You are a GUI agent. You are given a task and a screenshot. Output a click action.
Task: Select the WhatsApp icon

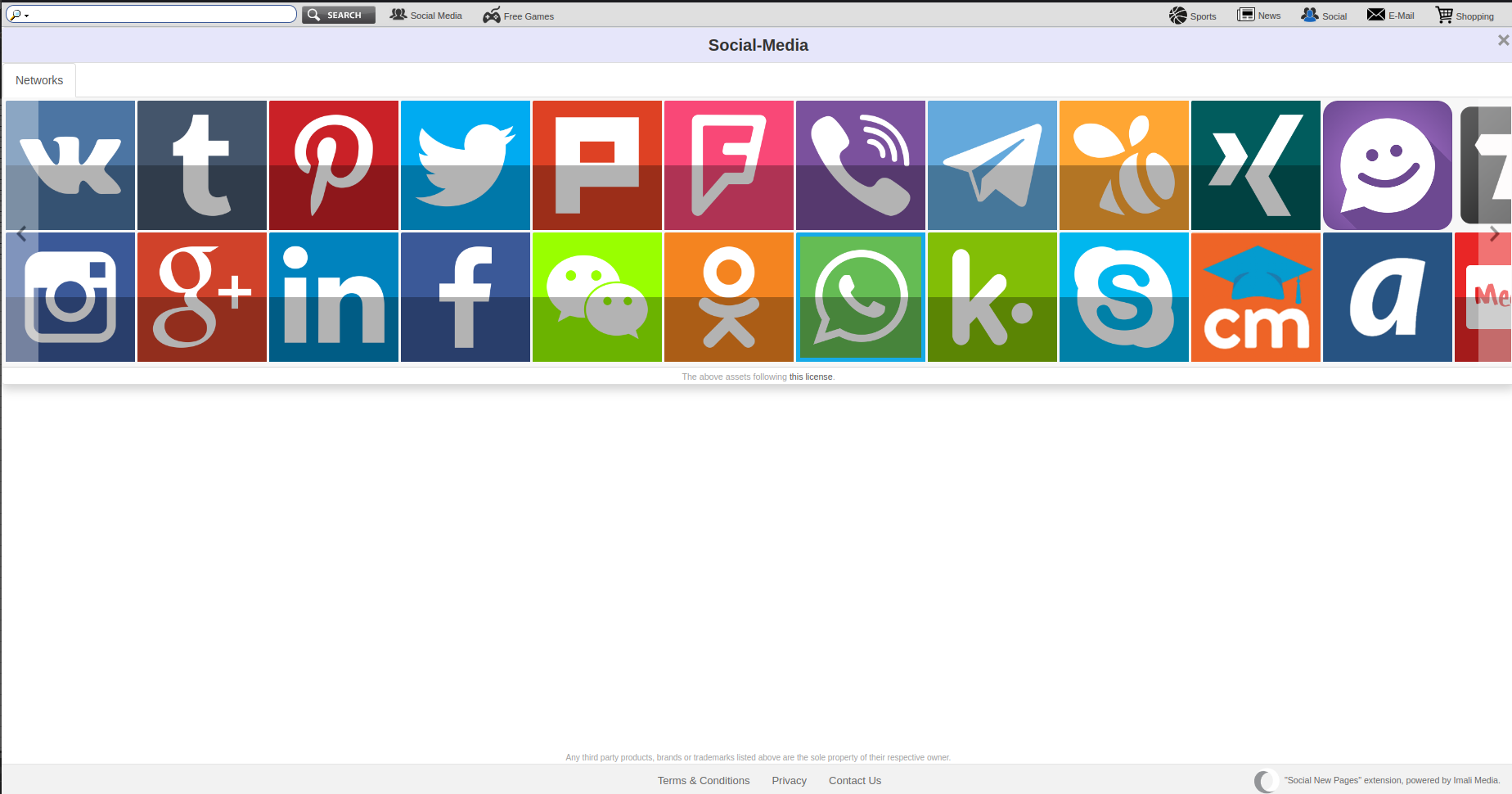(860, 296)
